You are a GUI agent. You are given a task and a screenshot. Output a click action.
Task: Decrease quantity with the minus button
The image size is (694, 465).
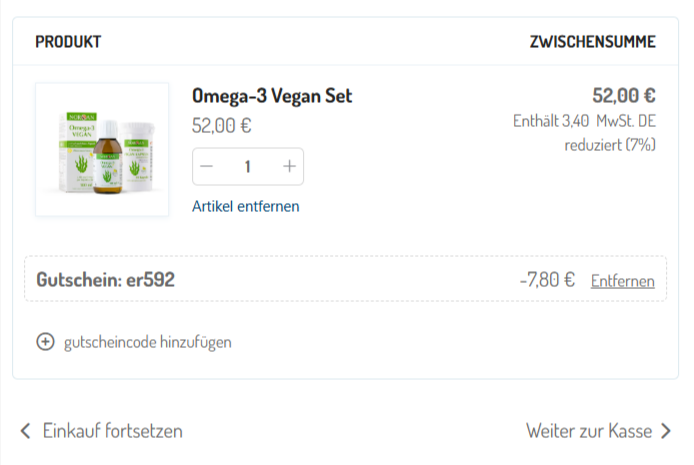tap(208, 167)
